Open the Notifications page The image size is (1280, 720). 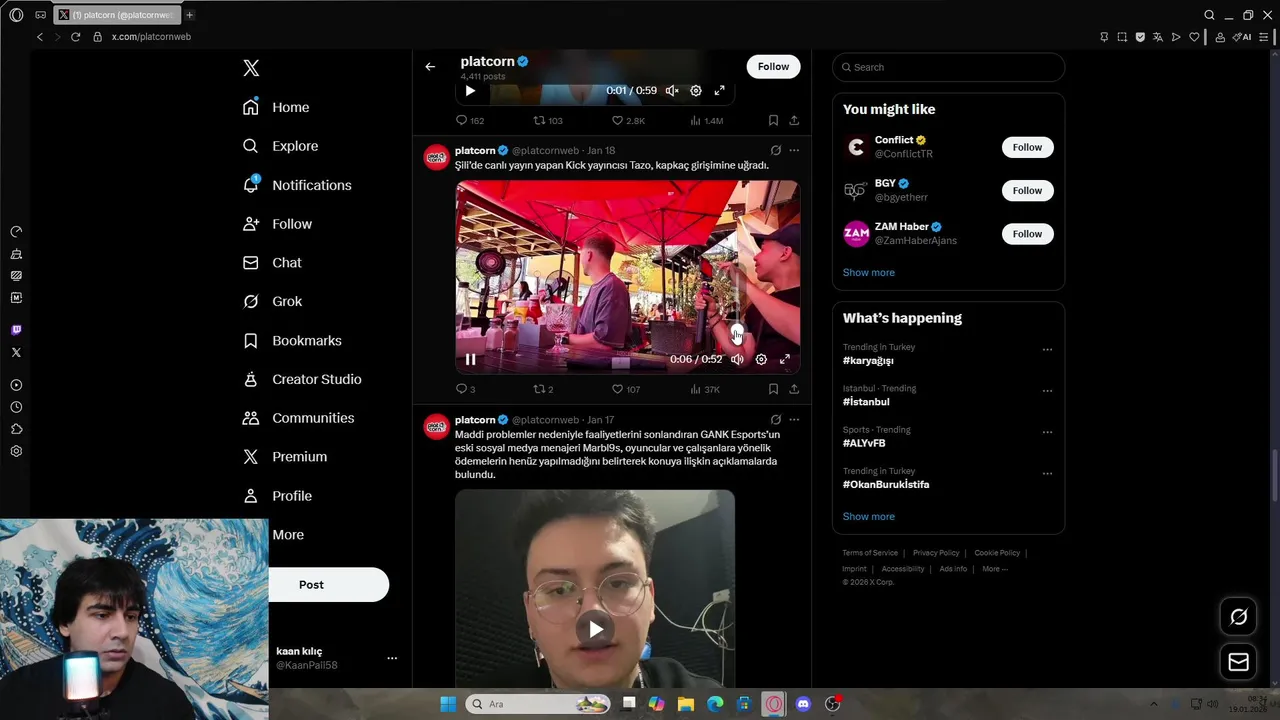(x=297, y=185)
